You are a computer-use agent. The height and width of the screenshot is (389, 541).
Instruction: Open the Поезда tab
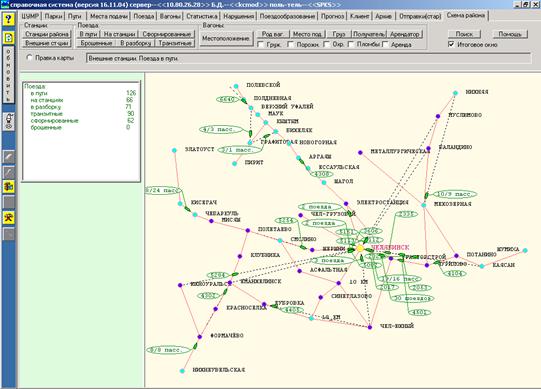coord(144,16)
